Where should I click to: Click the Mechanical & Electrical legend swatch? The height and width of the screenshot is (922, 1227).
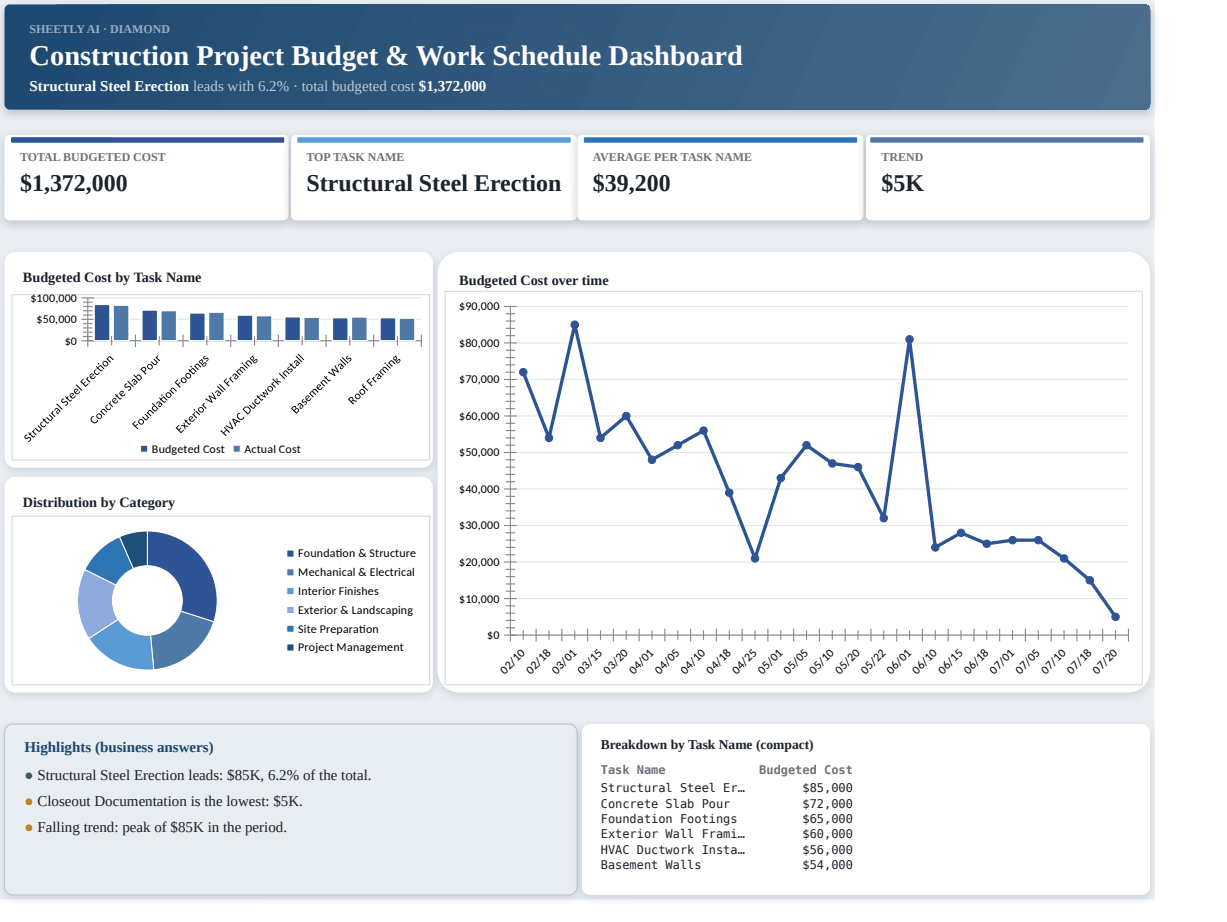tap(291, 572)
